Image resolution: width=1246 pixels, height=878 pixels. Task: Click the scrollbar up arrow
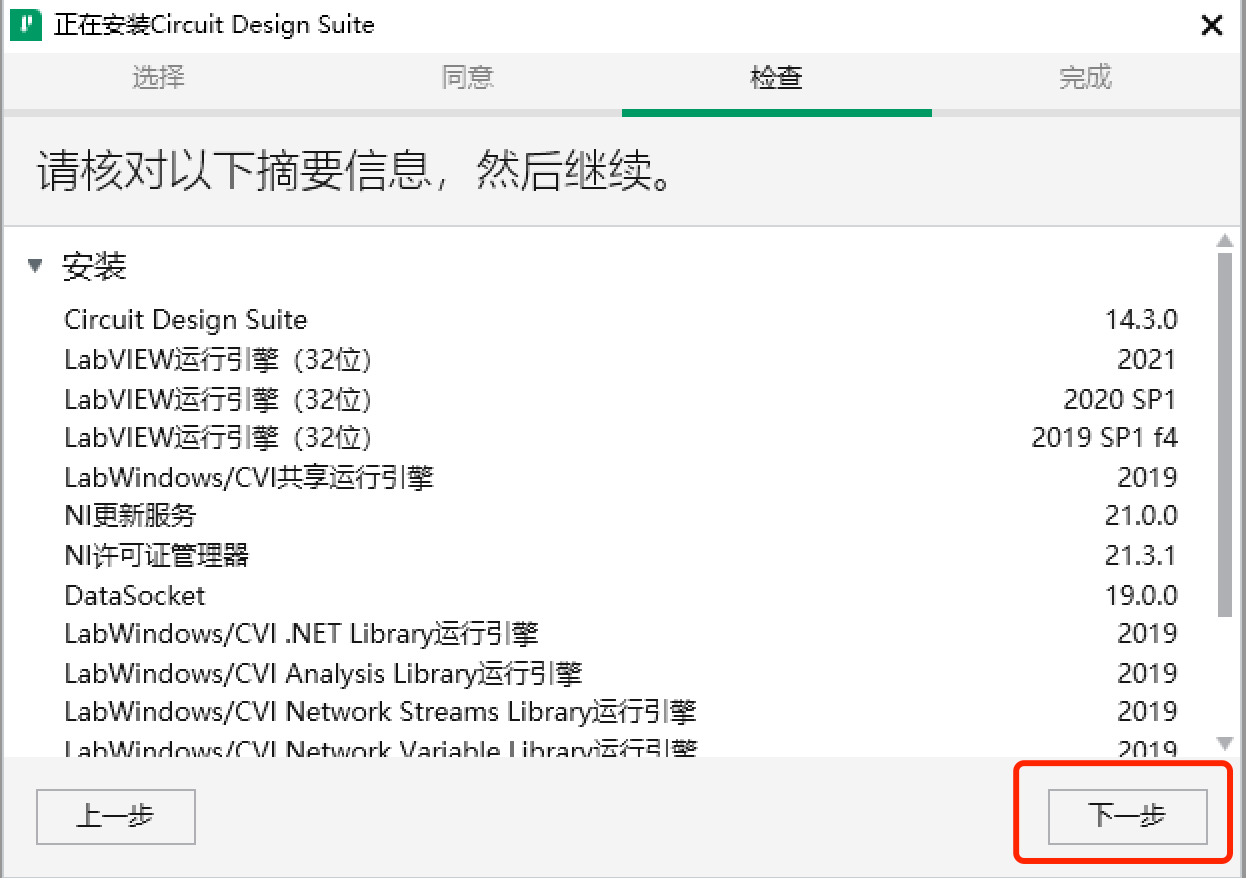(x=1227, y=239)
